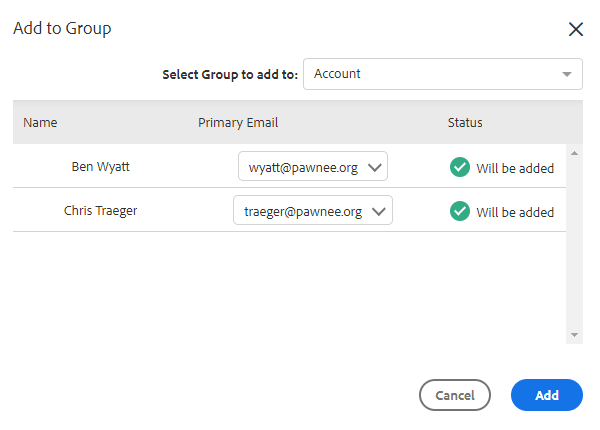
Task: Click the Primary Email column header
Action: [x=238, y=123]
